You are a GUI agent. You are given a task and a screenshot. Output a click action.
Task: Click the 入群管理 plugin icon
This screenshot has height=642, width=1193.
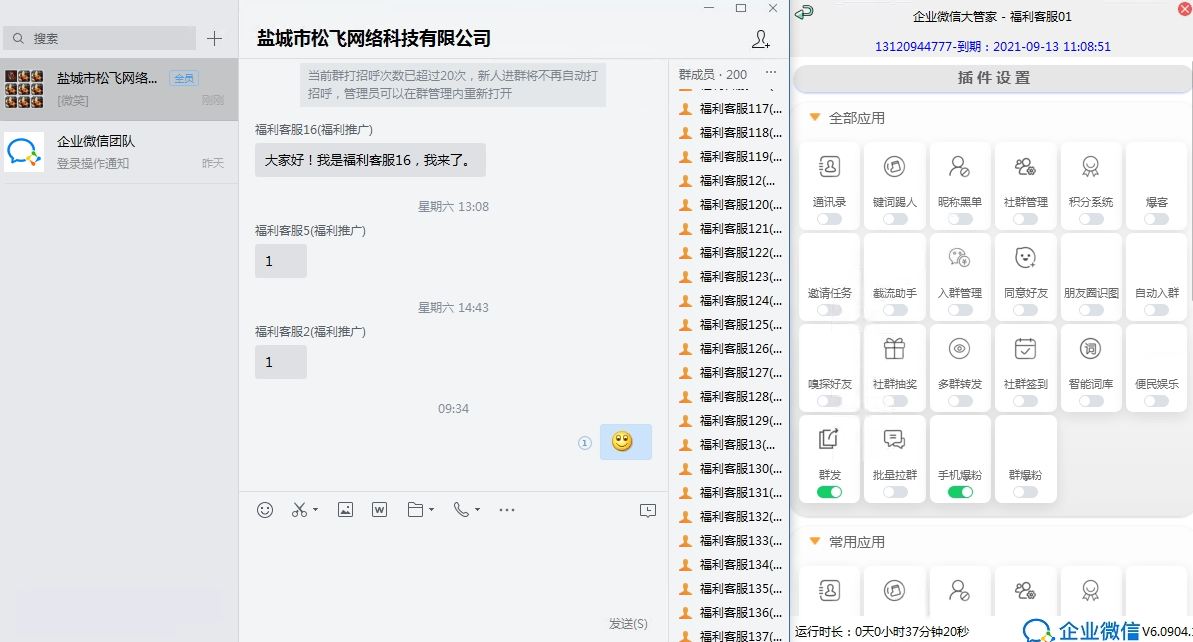959,258
